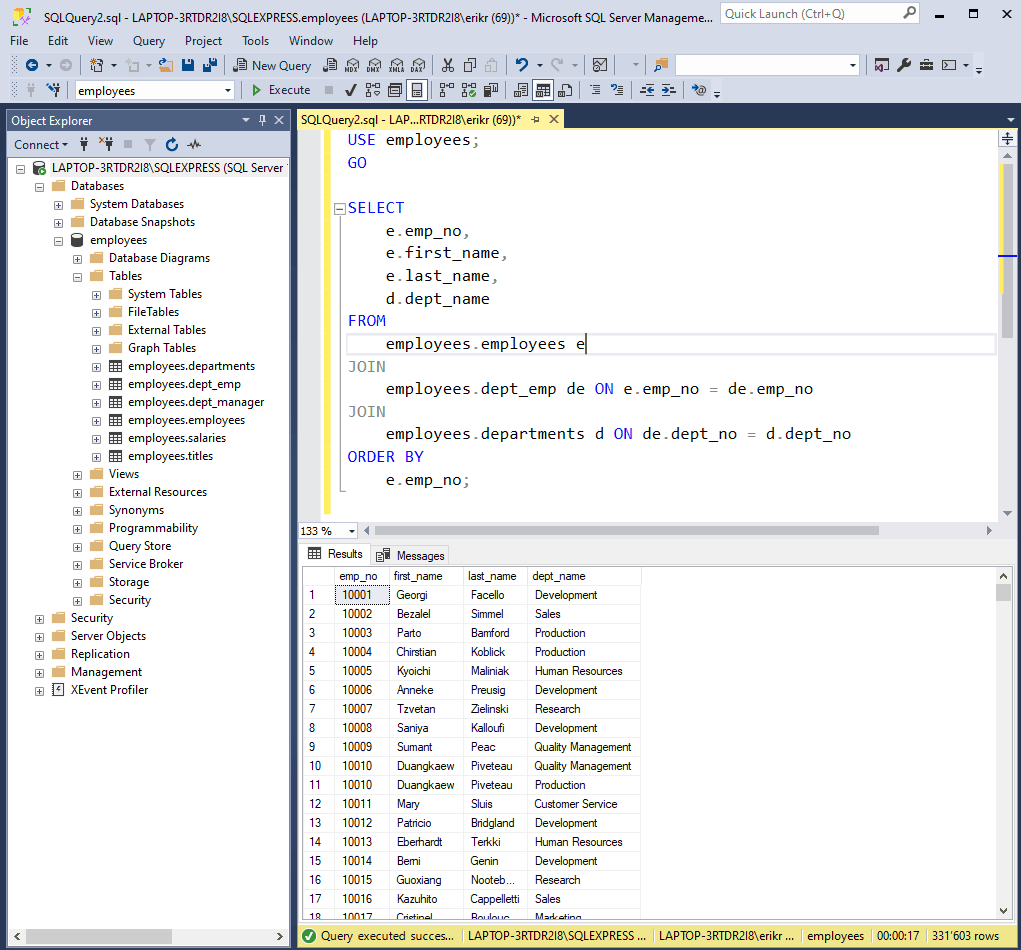Click the Object Explorer horizontal scrollbar
Screen dimensions: 1021x950
pos(98,936)
